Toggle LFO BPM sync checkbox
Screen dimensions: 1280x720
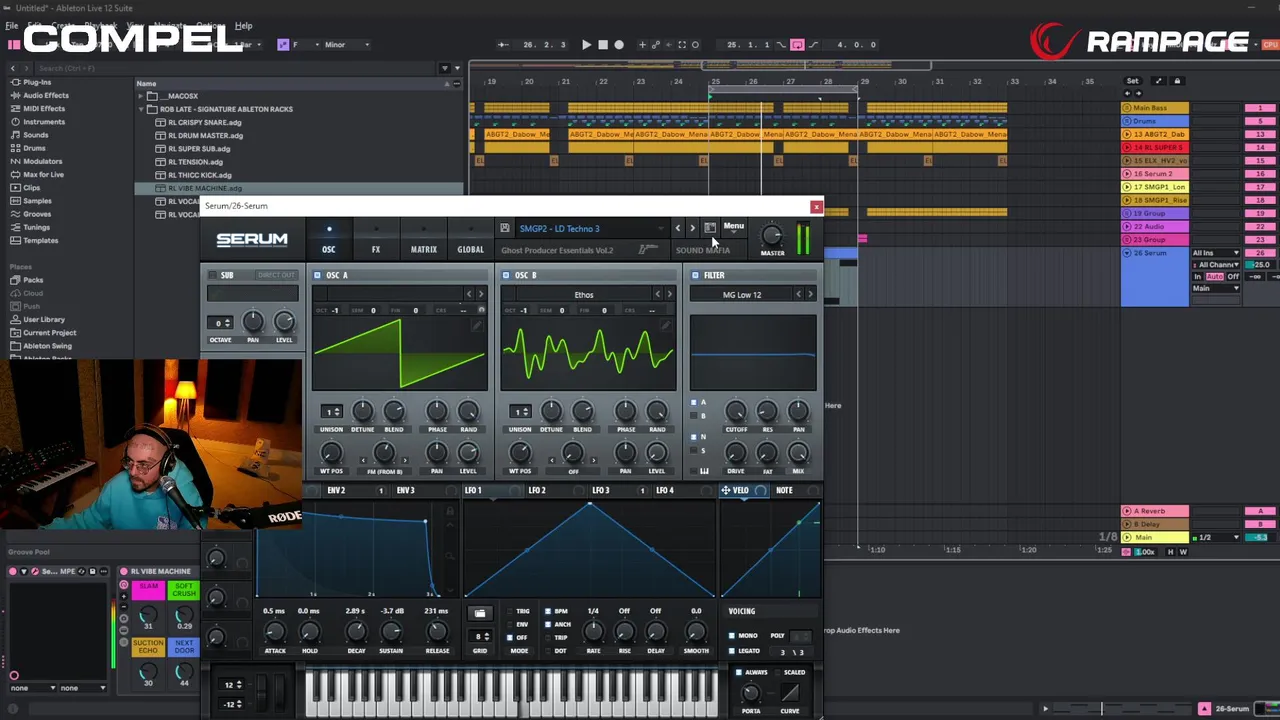point(548,611)
